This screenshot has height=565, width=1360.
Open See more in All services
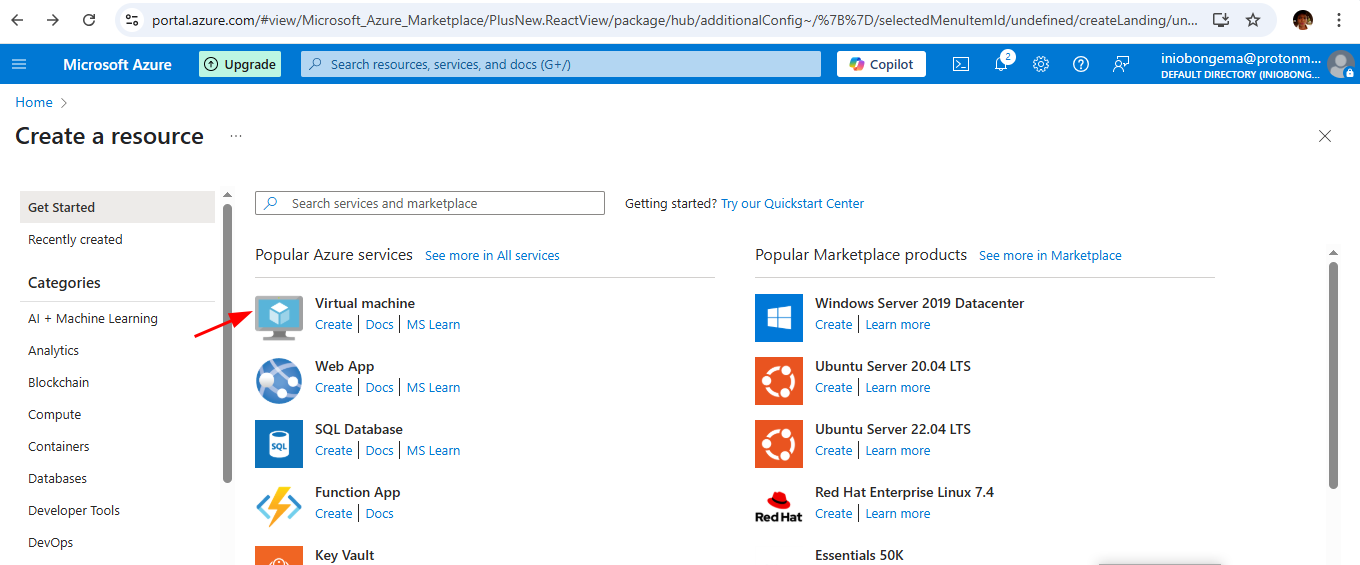(x=492, y=255)
